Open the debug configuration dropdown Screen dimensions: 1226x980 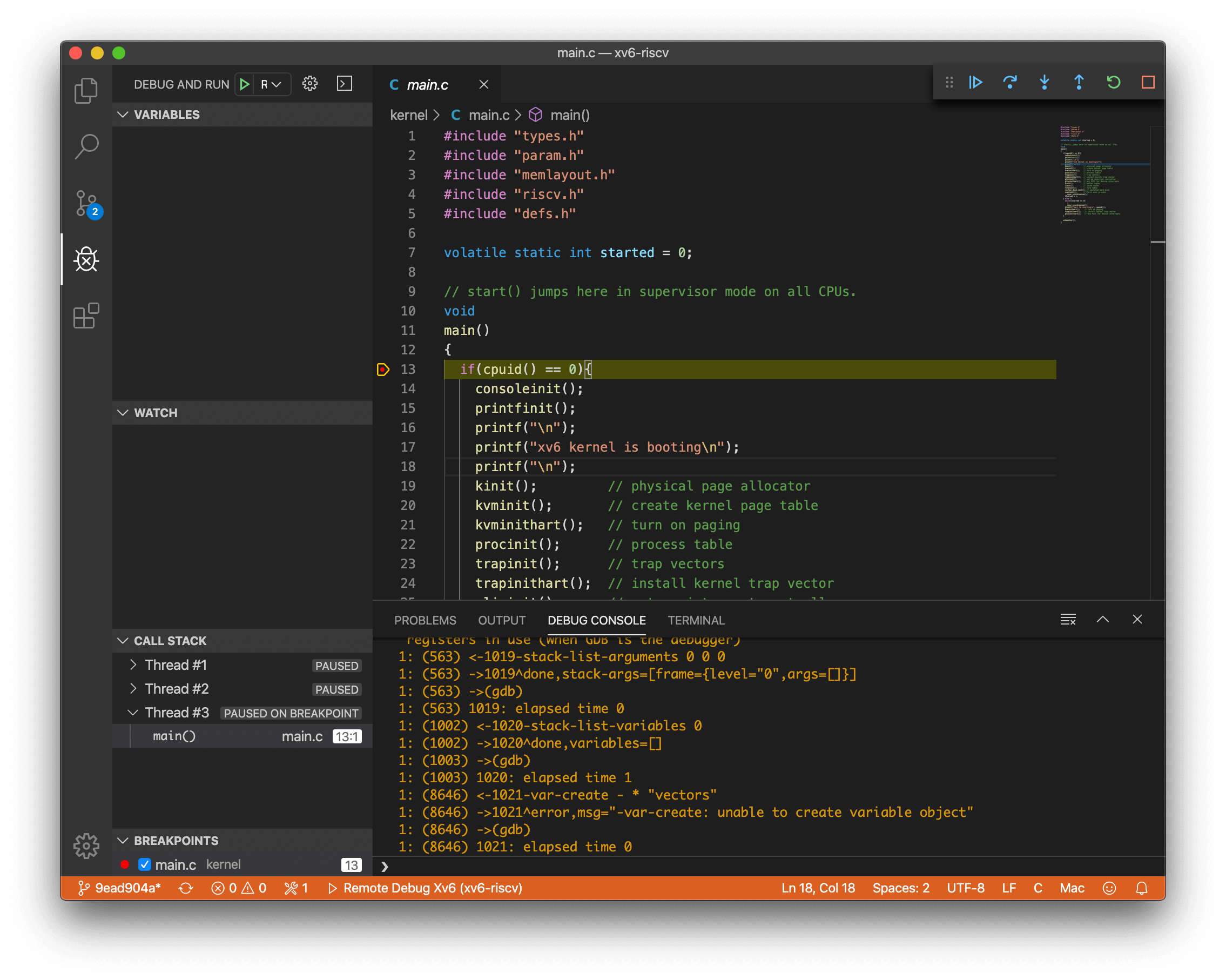(271, 84)
